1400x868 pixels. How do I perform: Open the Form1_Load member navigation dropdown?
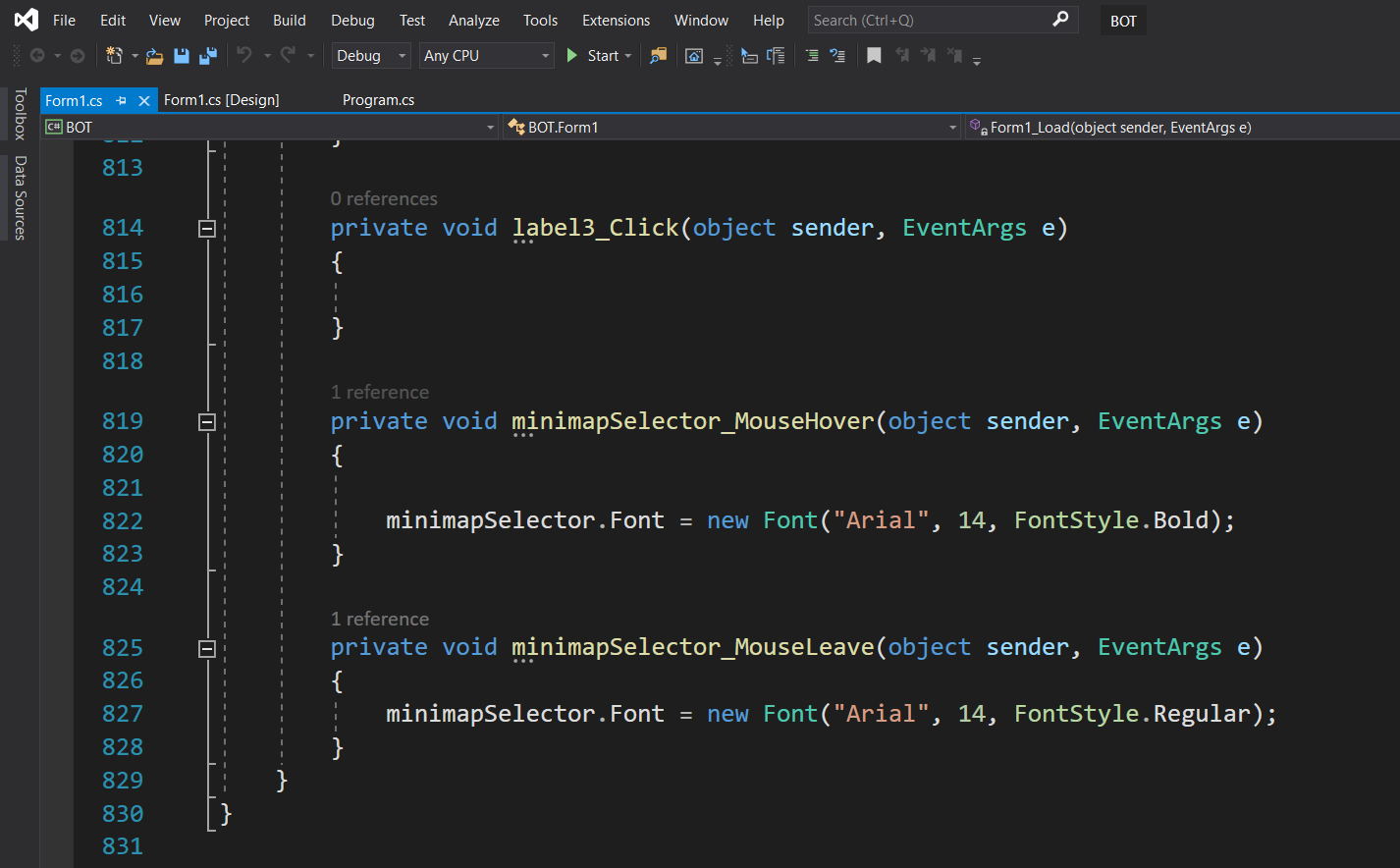pos(1181,128)
